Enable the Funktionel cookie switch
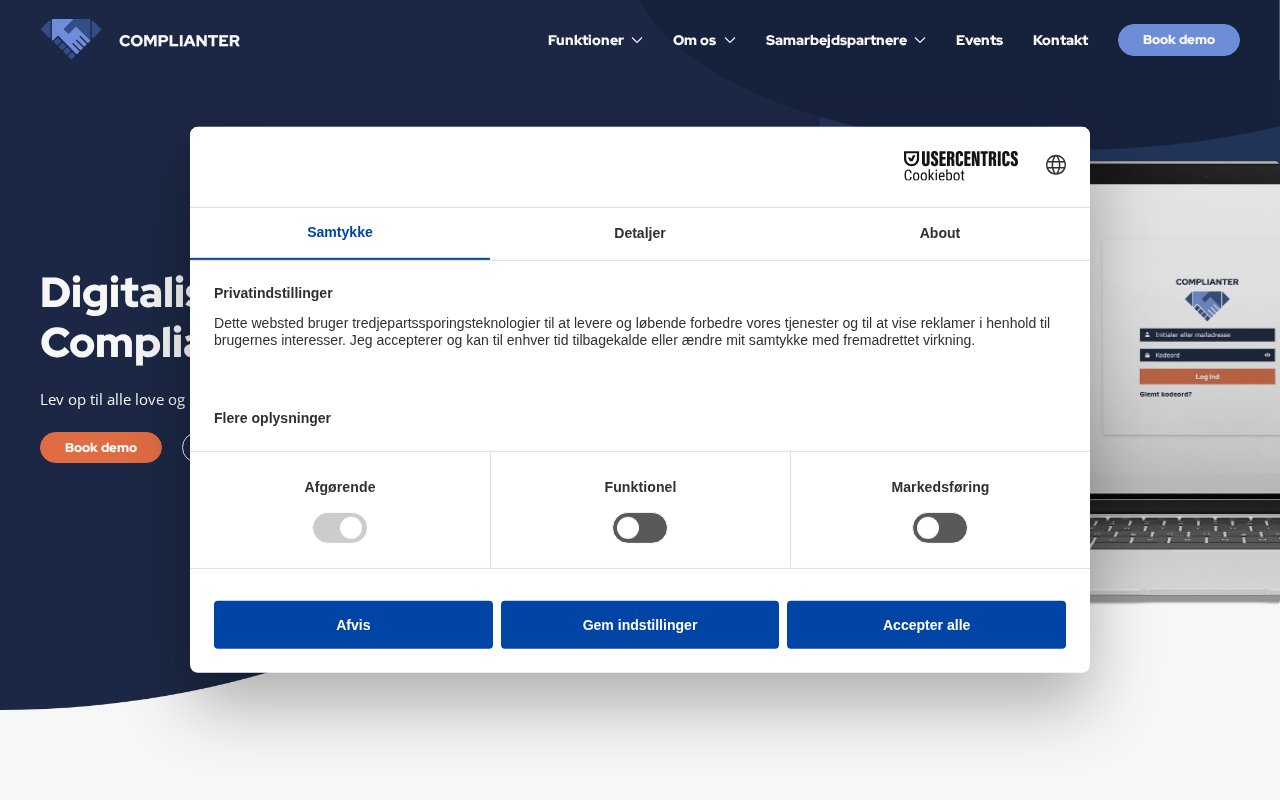Screen dimensions: 1280x800 [640, 528]
